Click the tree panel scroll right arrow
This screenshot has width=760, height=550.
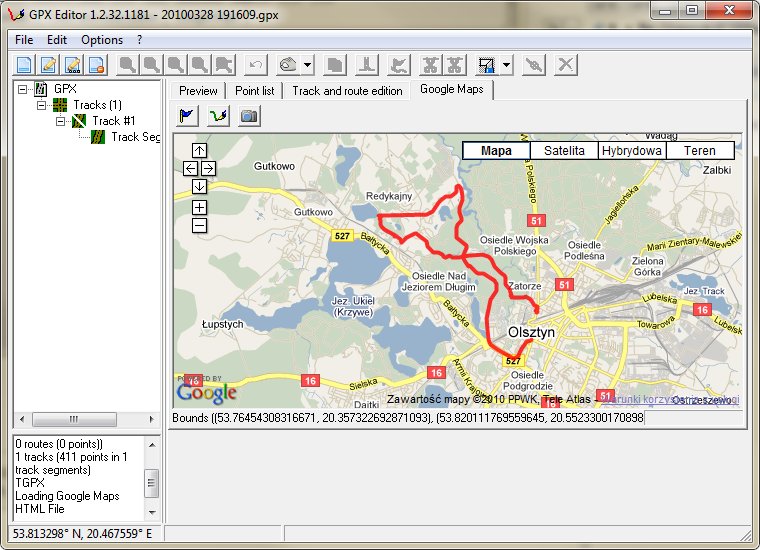pos(152,419)
